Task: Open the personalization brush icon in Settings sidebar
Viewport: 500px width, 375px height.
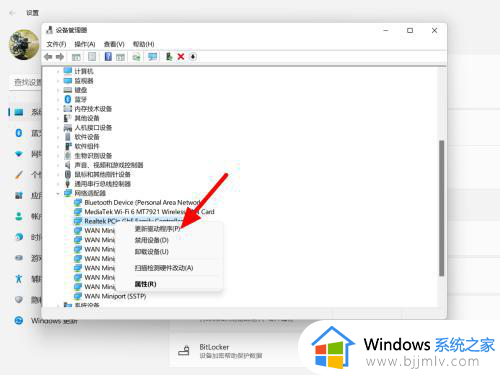Action: point(19,175)
